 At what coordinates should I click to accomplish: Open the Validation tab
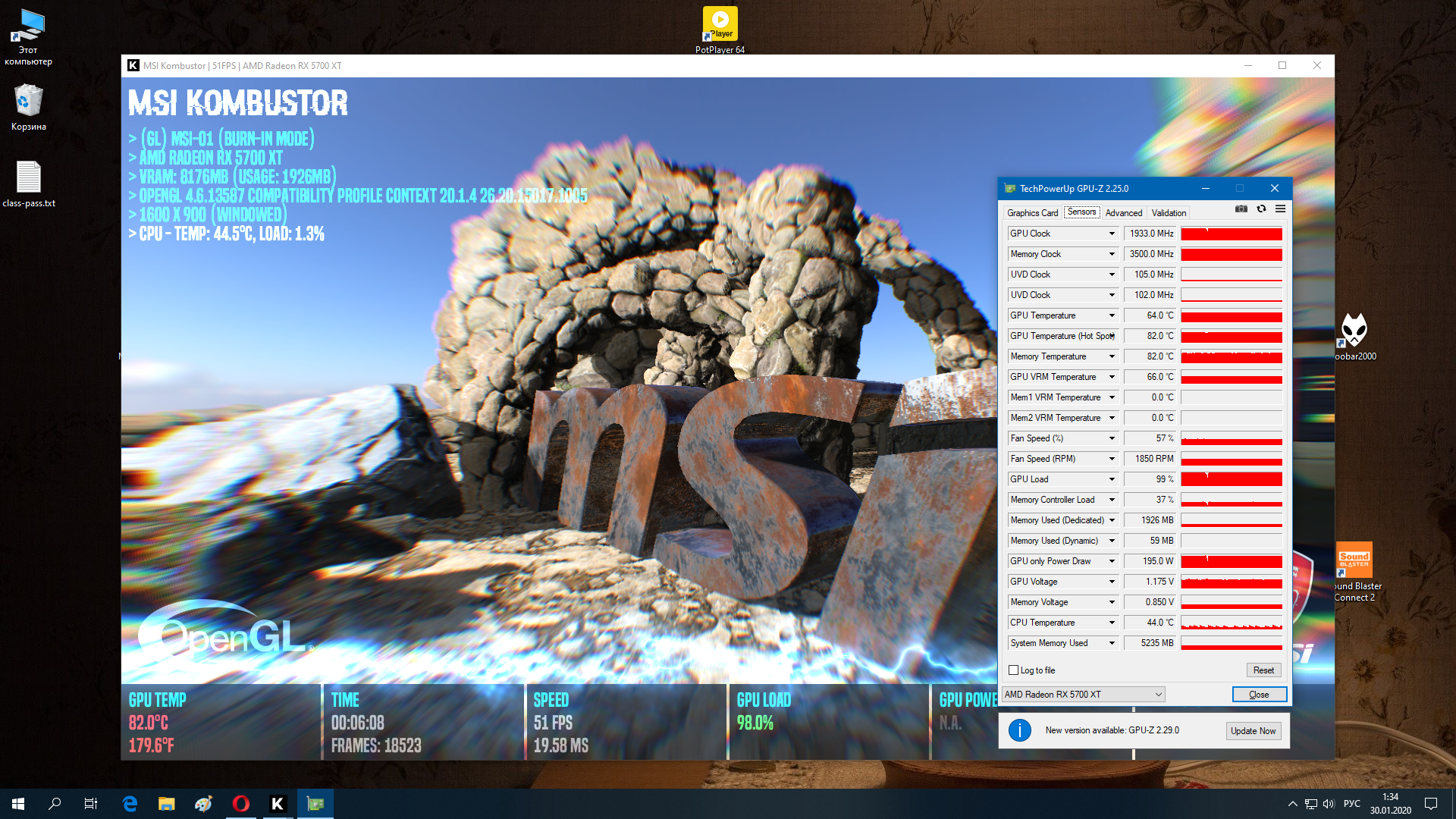click(1169, 213)
